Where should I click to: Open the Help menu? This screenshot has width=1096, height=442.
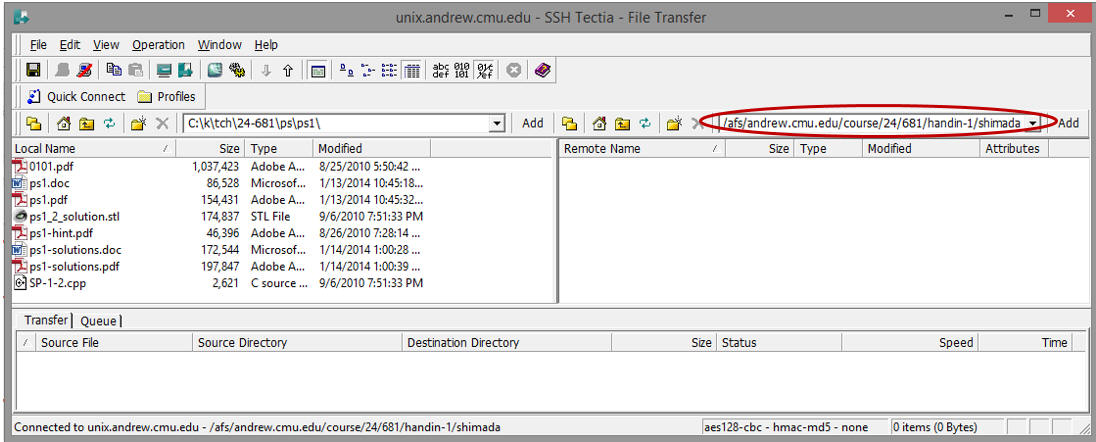tap(266, 45)
